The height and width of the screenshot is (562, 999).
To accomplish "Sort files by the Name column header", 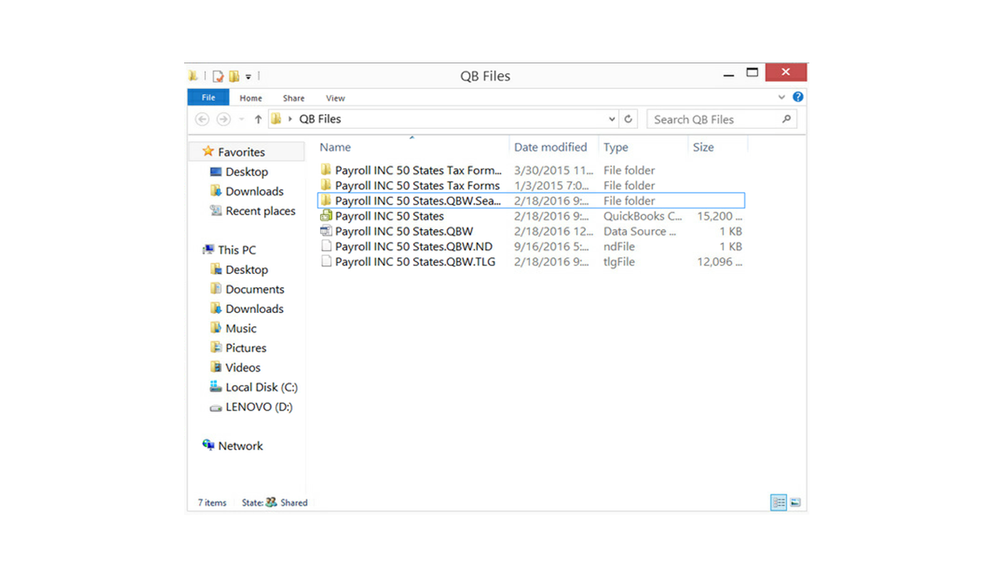I will [x=335, y=147].
